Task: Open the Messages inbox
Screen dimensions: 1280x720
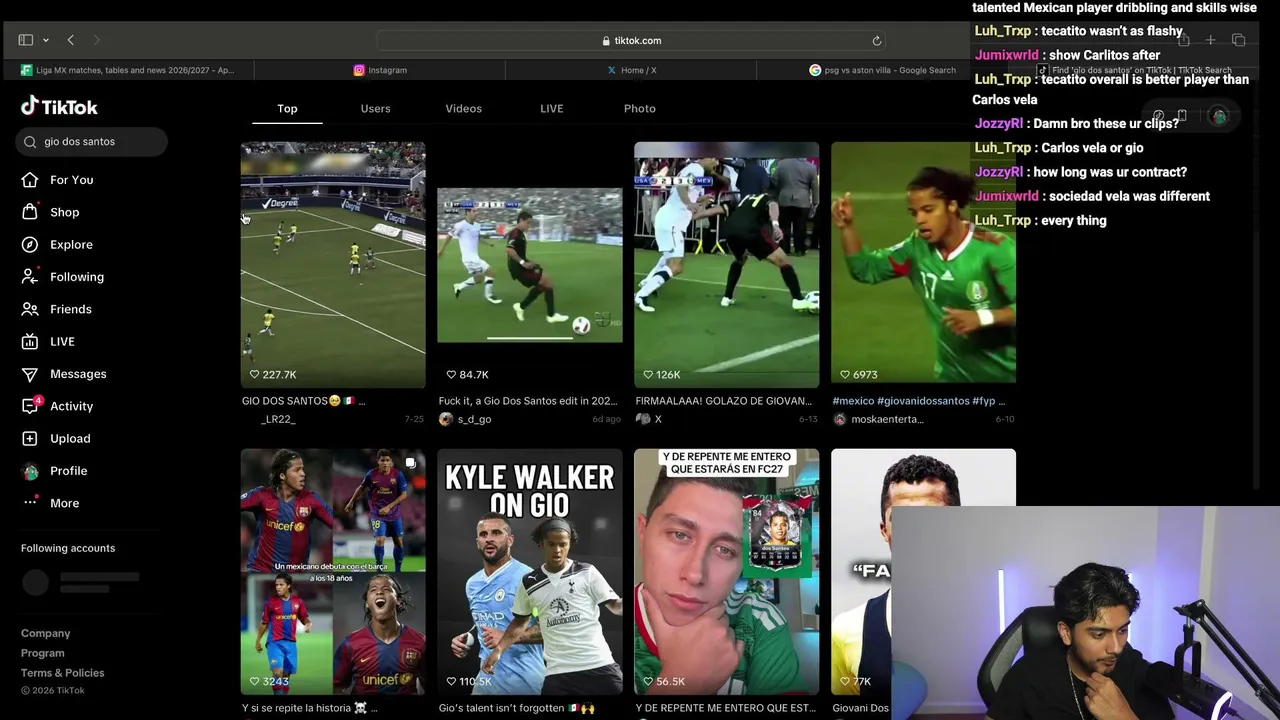Action: tap(64, 374)
